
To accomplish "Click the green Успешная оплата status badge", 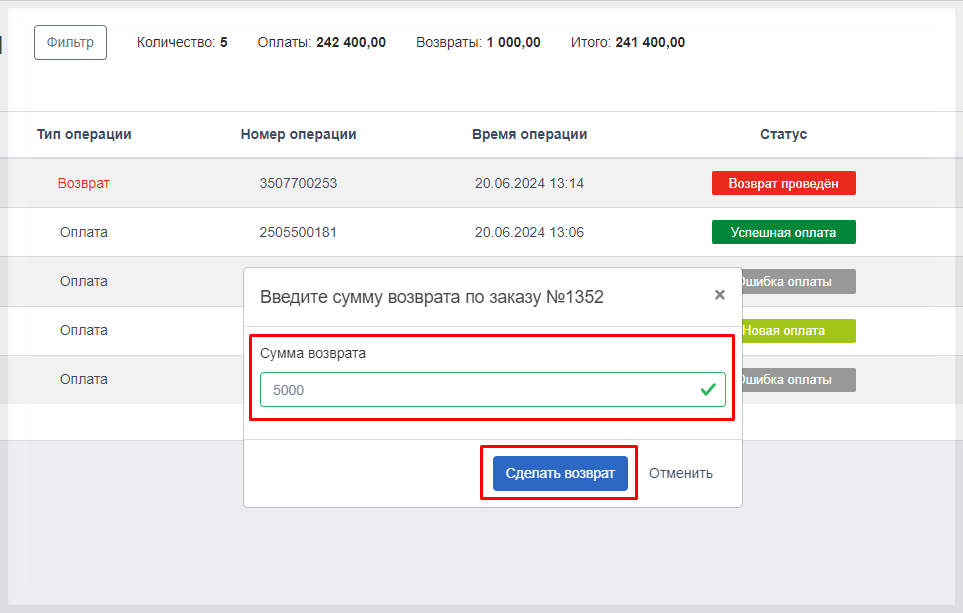I will pos(783,232).
